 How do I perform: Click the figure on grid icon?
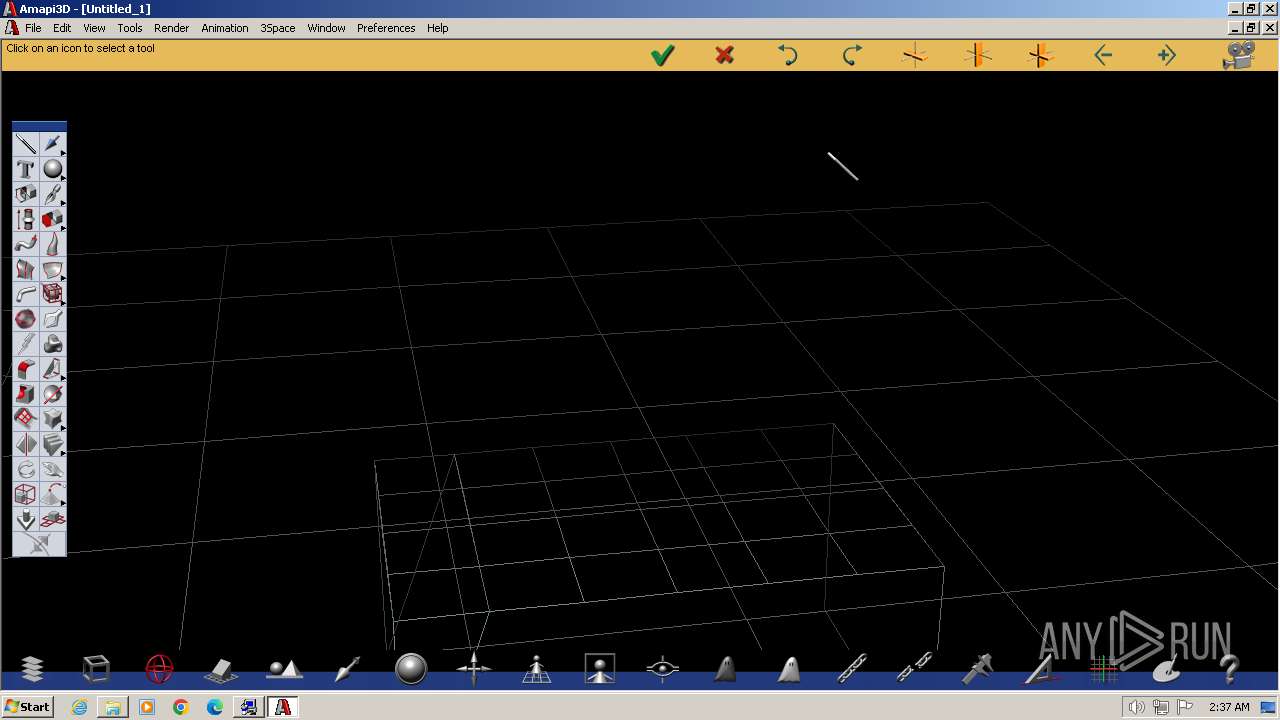pyautogui.click(x=537, y=669)
